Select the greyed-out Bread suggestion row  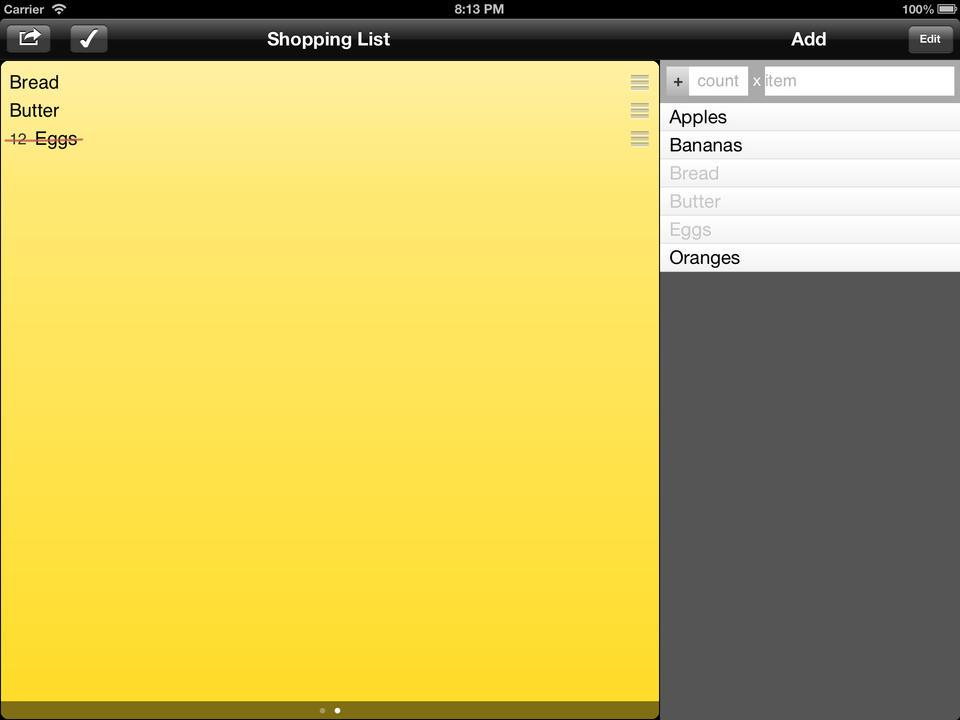810,173
